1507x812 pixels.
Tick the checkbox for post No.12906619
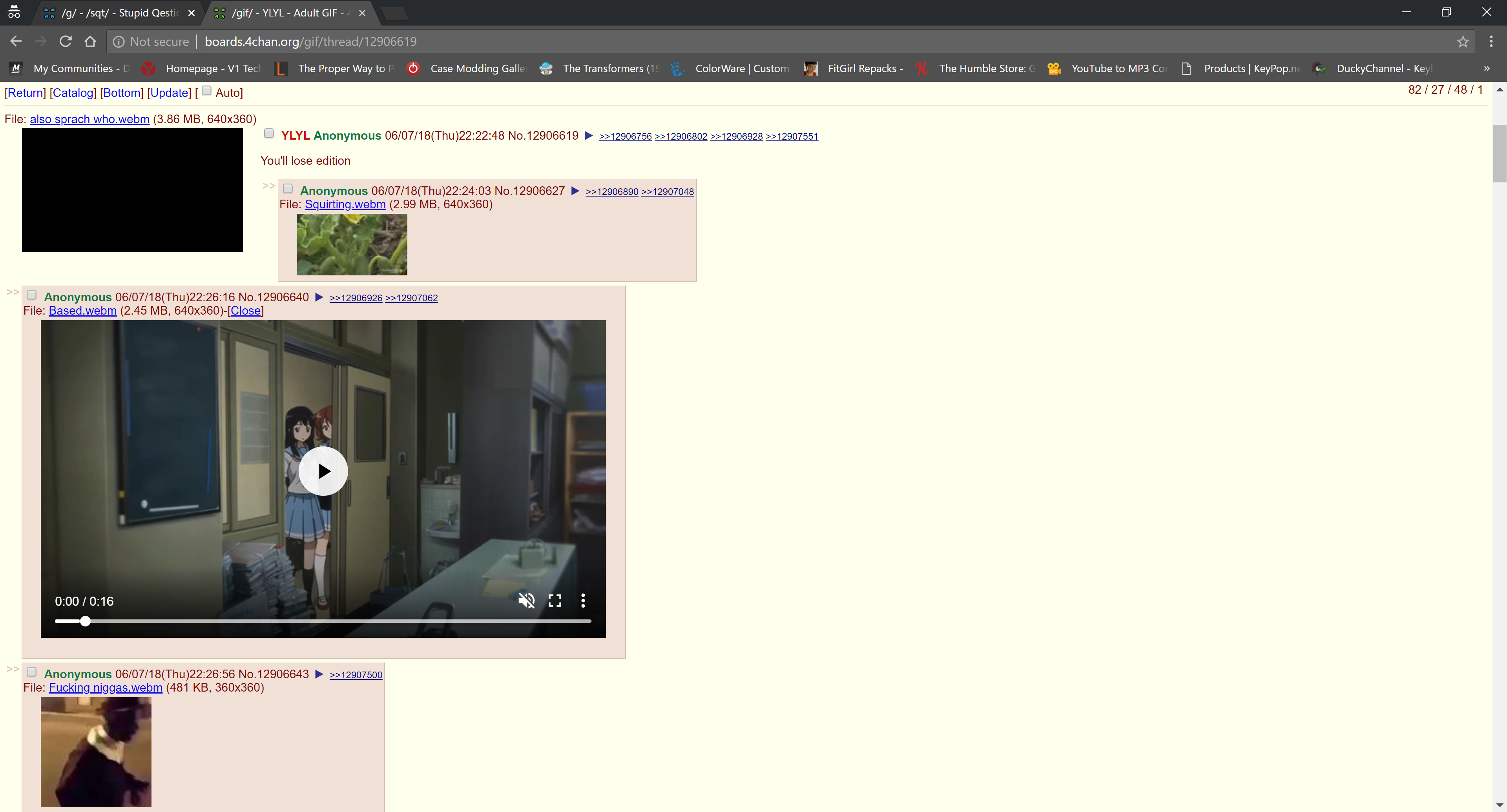[268, 133]
